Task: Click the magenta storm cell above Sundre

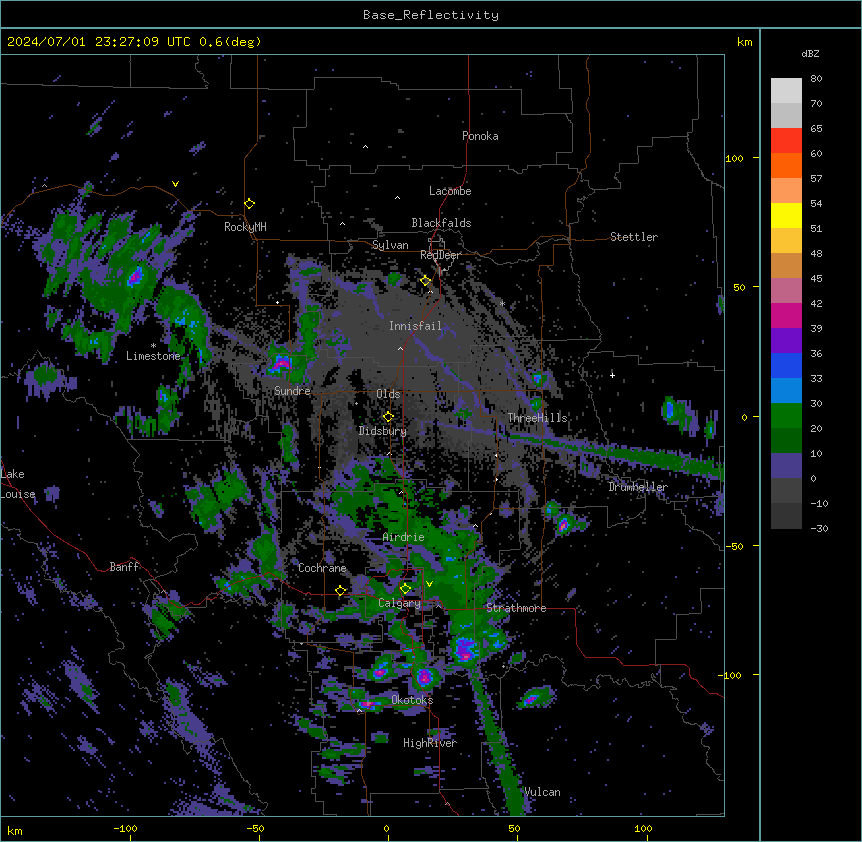Action: pyautogui.click(x=281, y=363)
